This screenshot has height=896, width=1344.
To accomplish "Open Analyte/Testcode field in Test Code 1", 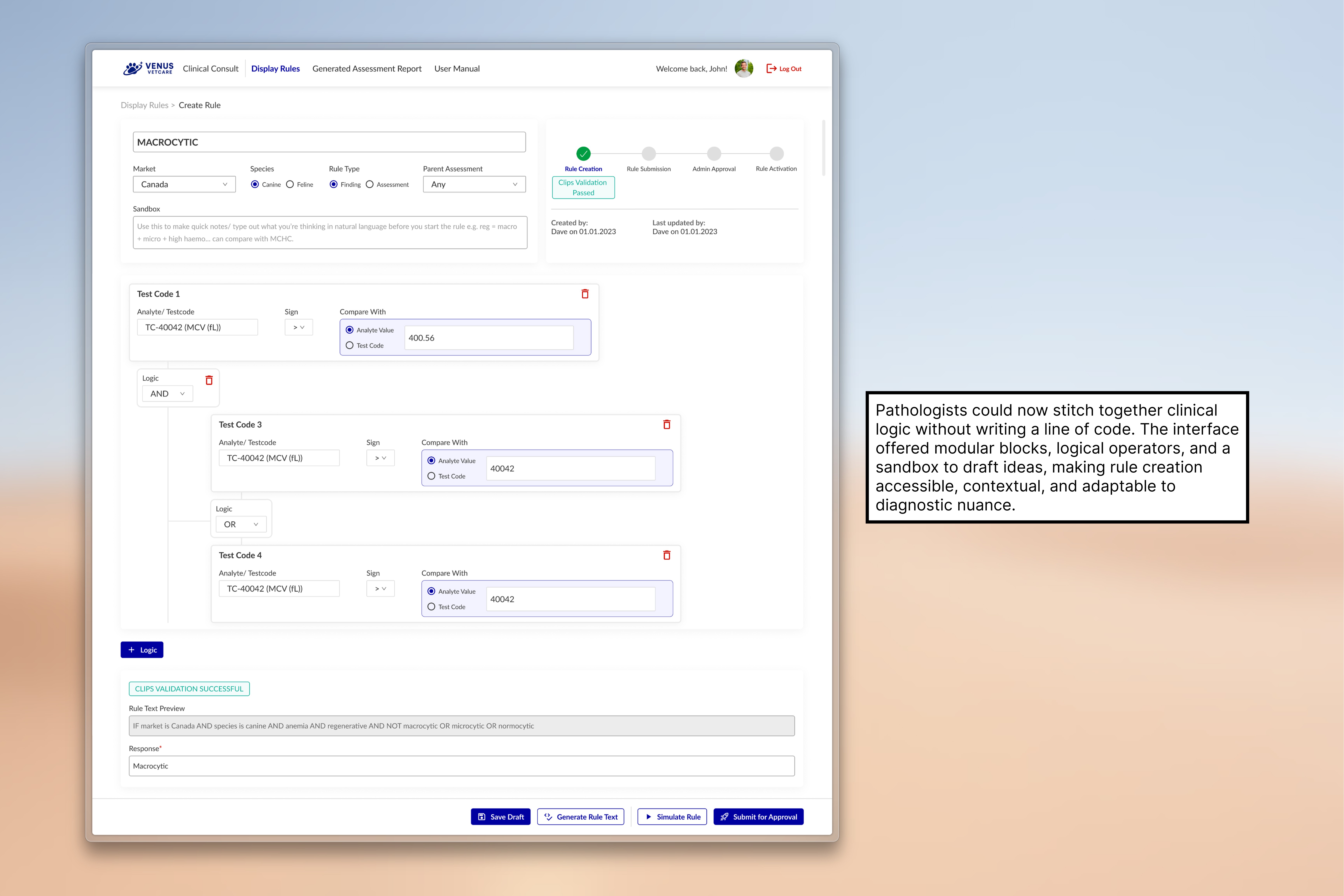I will 197,327.
